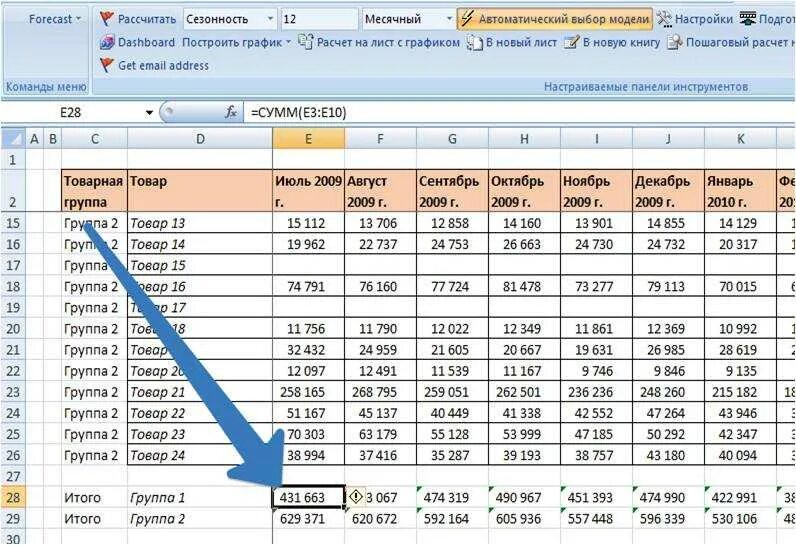Viewport: 796px width, 545px height.
Task: Open the Forecast dropdown menu
Action: coord(55,19)
